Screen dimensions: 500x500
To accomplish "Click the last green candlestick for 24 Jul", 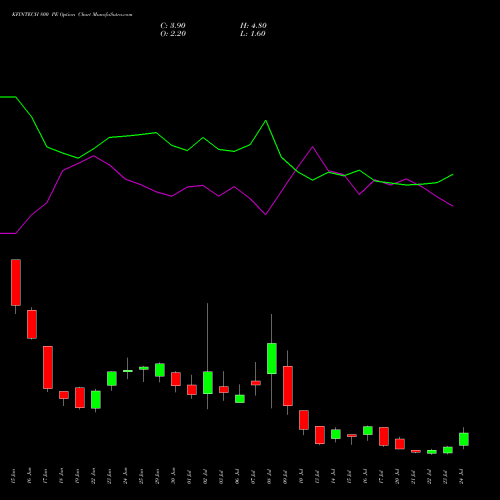I will pos(464,439).
